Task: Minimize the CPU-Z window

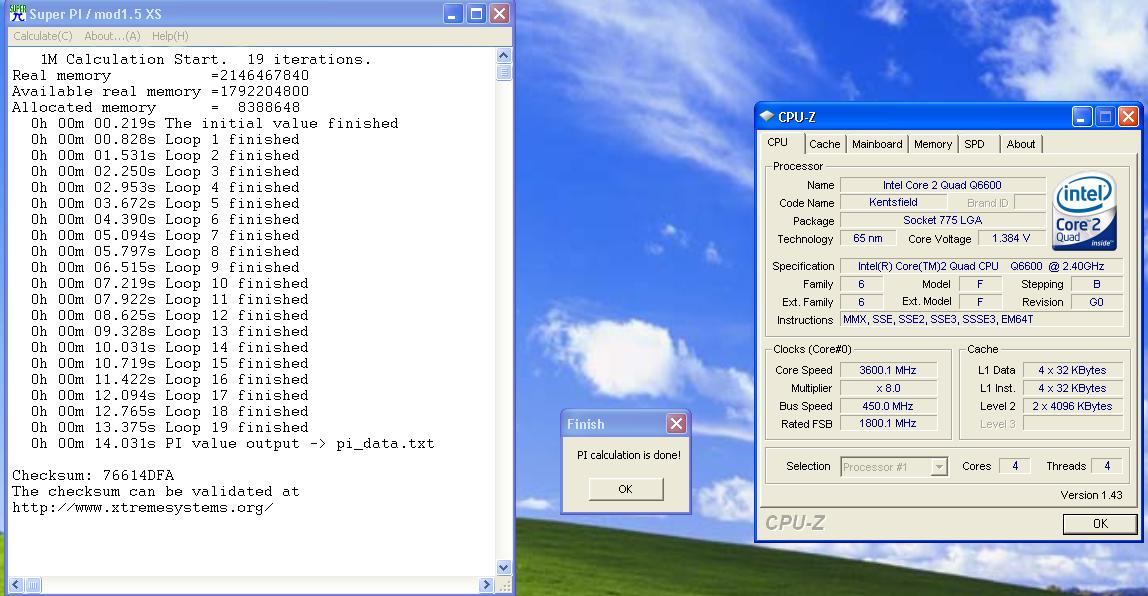Action: [1082, 116]
